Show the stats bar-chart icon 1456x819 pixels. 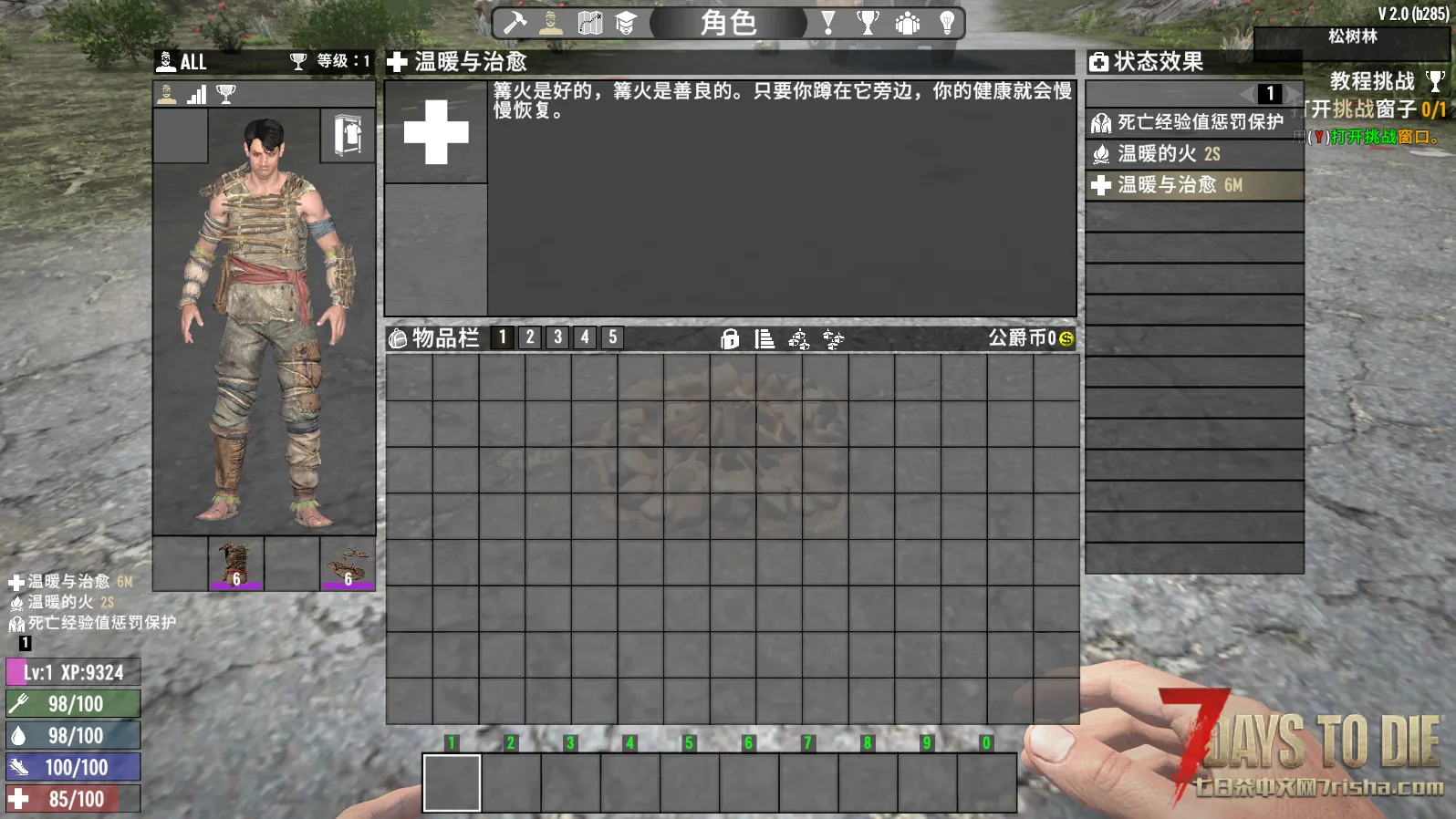197,94
